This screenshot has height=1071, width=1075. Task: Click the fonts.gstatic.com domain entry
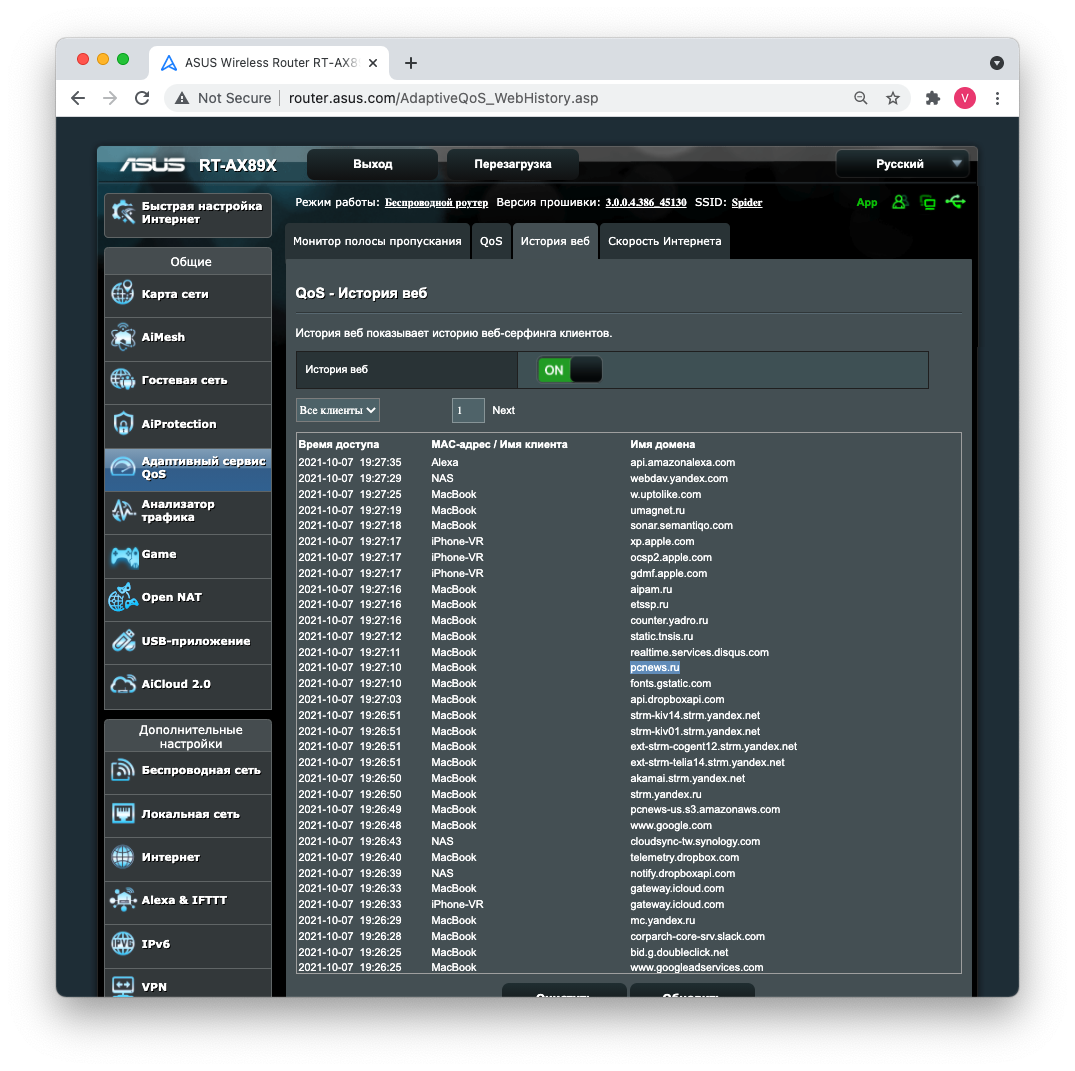click(671, 683)
